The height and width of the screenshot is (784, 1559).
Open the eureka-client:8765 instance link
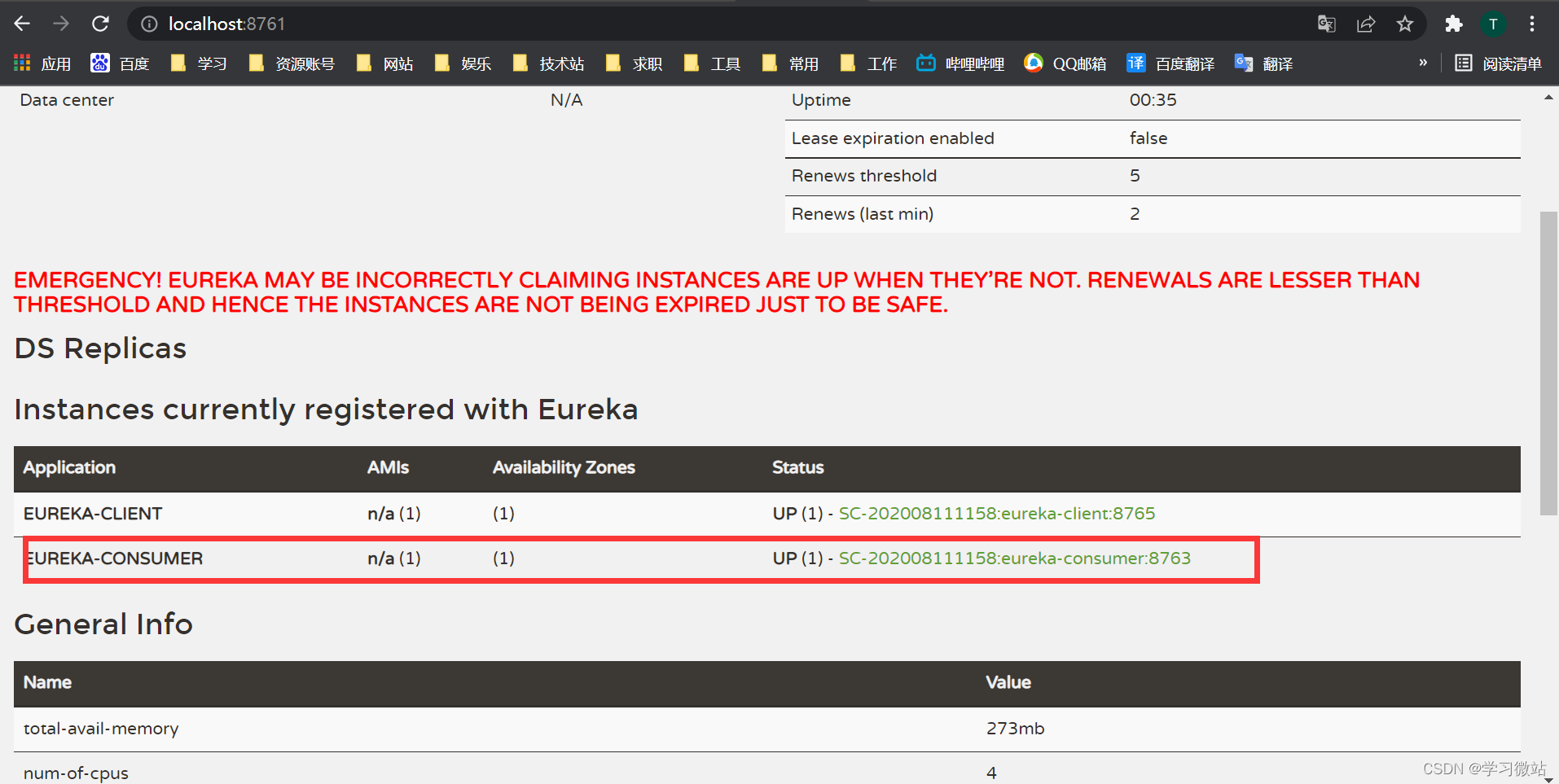(x=997, y=514)
